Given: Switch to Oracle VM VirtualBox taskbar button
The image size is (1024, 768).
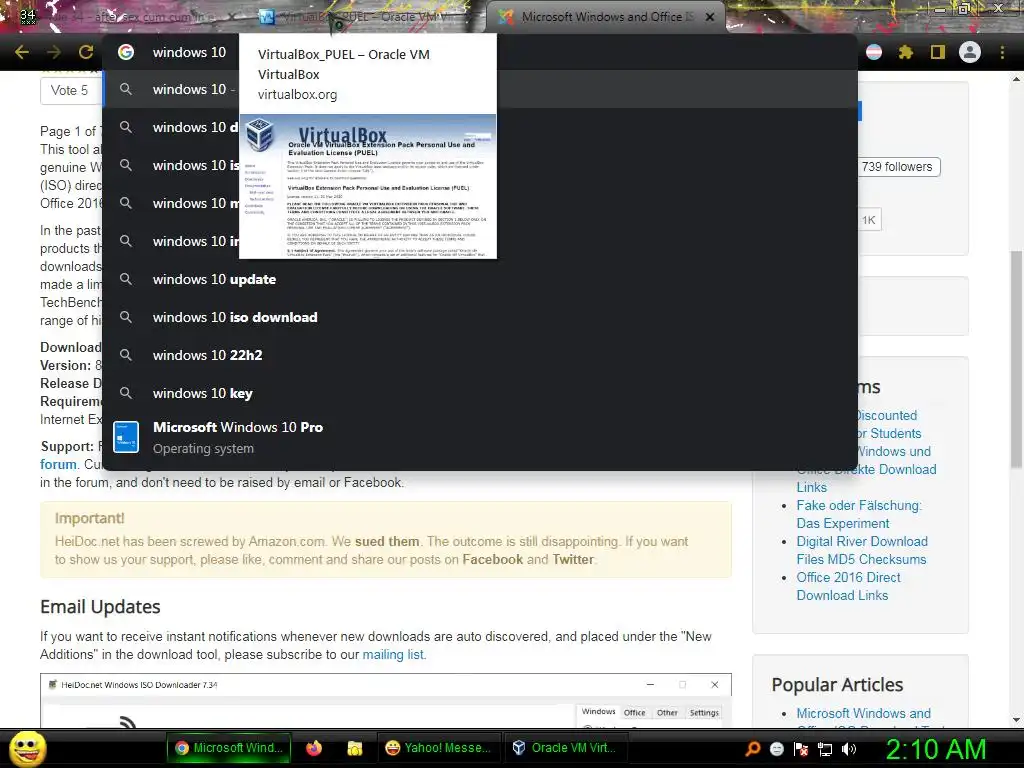Looking at the screenshot, I should click(x=566, y=748).
